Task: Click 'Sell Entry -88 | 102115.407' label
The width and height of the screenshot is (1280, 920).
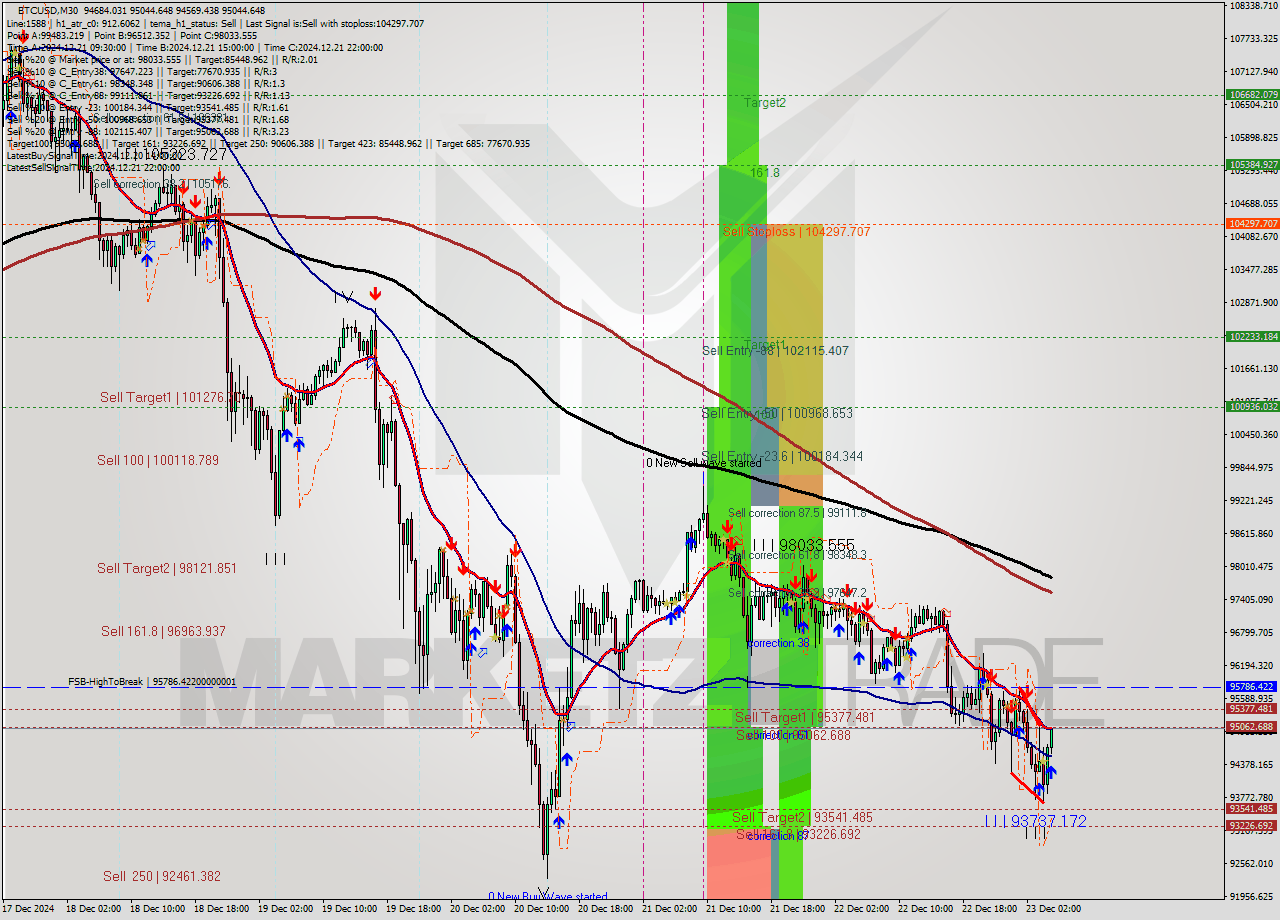Action: 775,351
